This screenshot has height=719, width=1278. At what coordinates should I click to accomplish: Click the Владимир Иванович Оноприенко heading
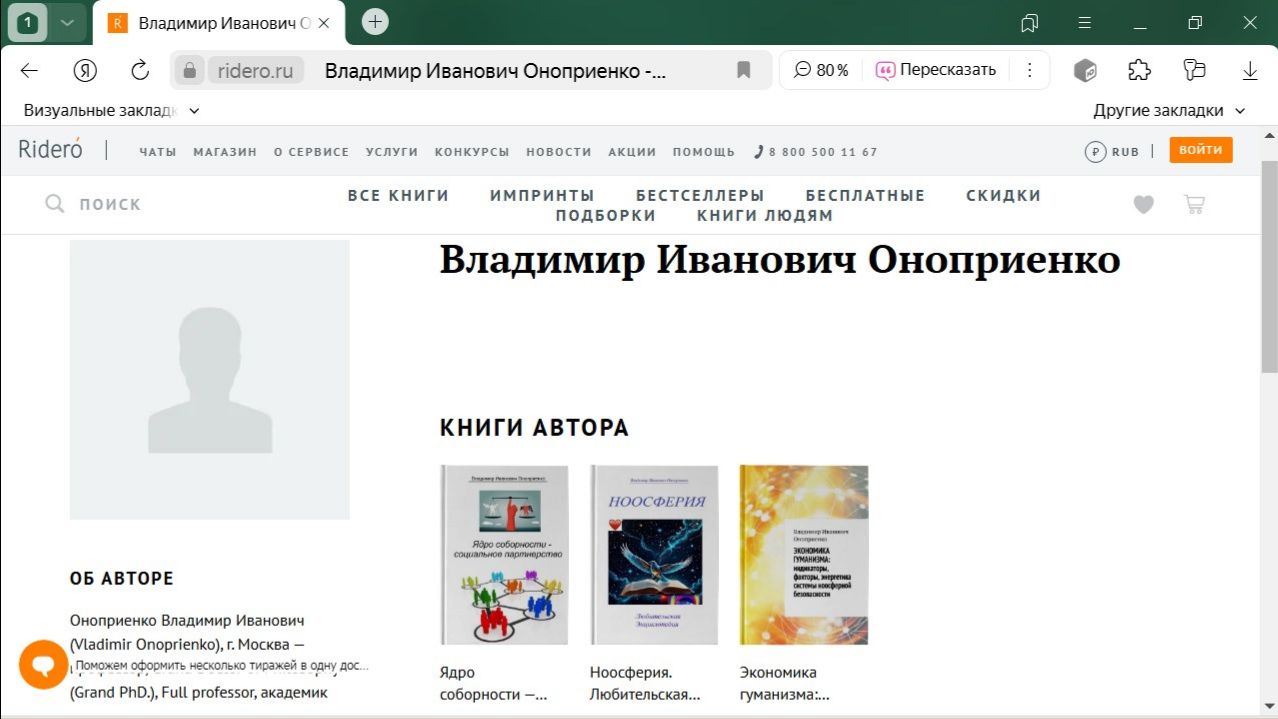pyautogui.click(x=780, y=260)
